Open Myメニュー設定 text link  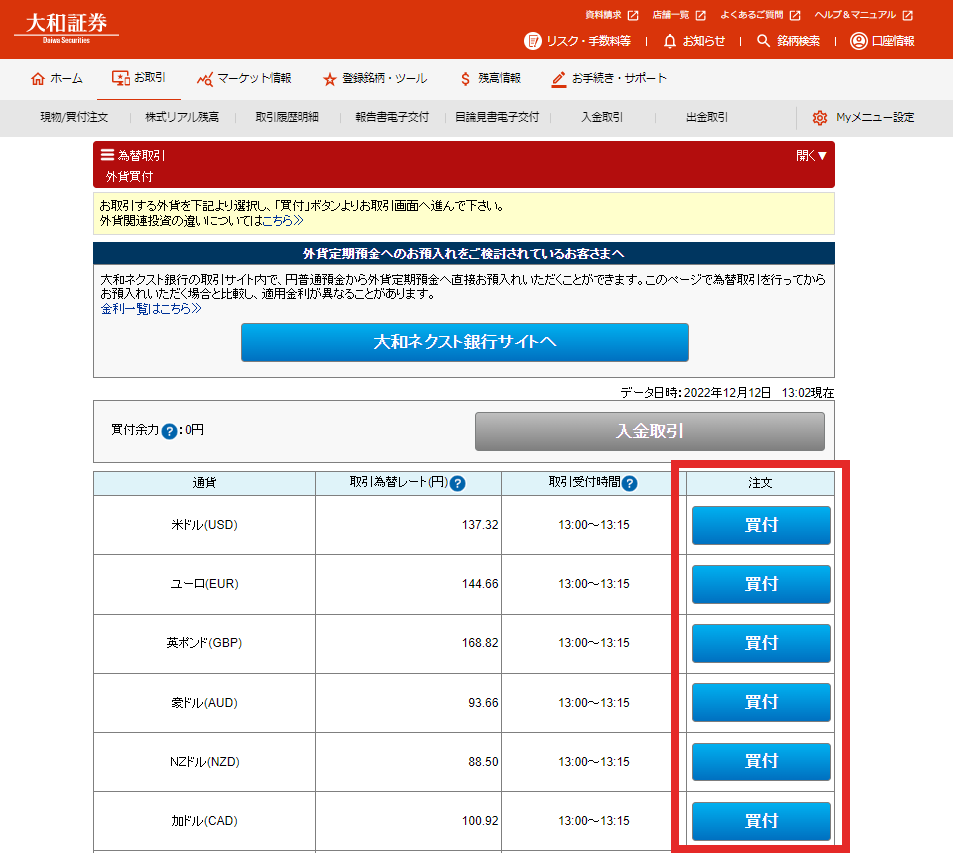pos(875,117)
